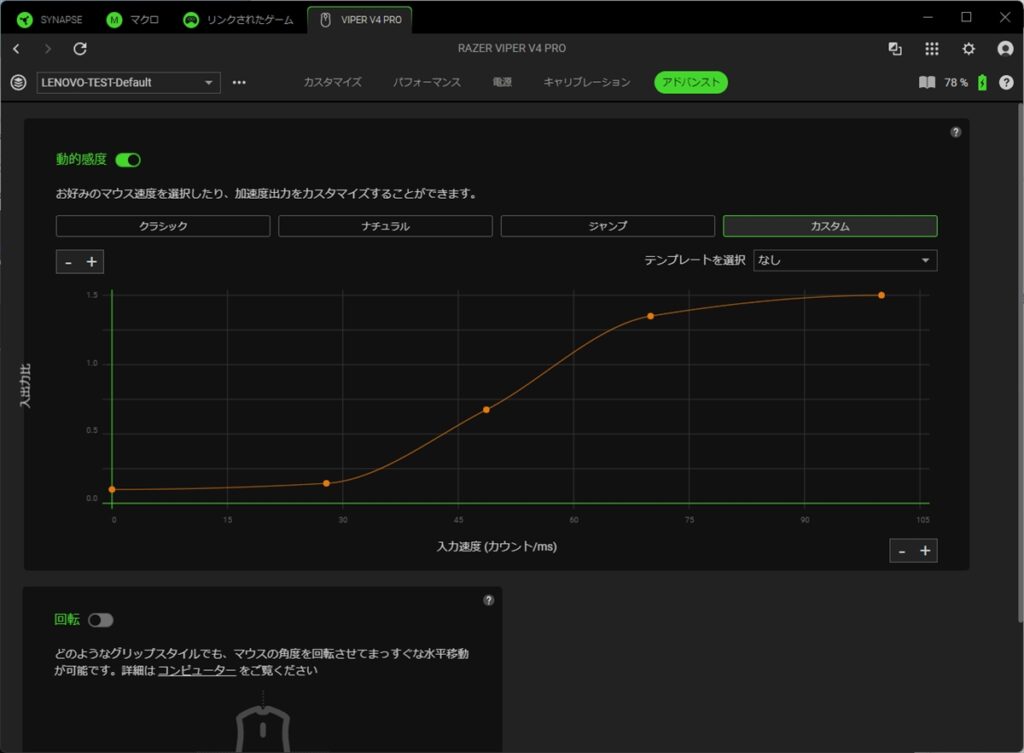Open the キャリブレーション tab
This screenshot has width=1024, height=753.
click(x=587, y=83)
